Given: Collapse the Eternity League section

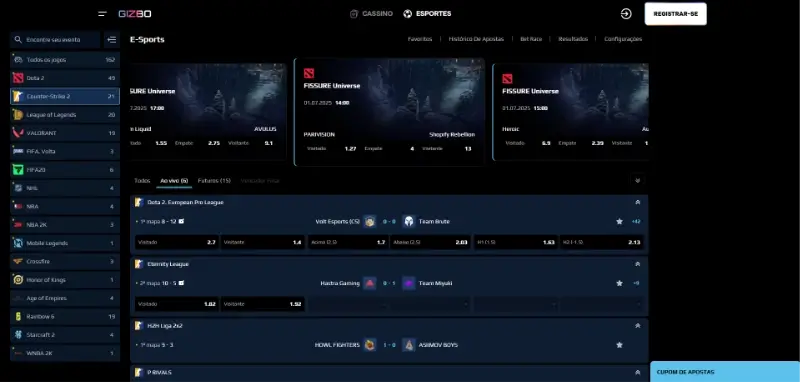Looking at the screenshot, I should pos(637,264).
